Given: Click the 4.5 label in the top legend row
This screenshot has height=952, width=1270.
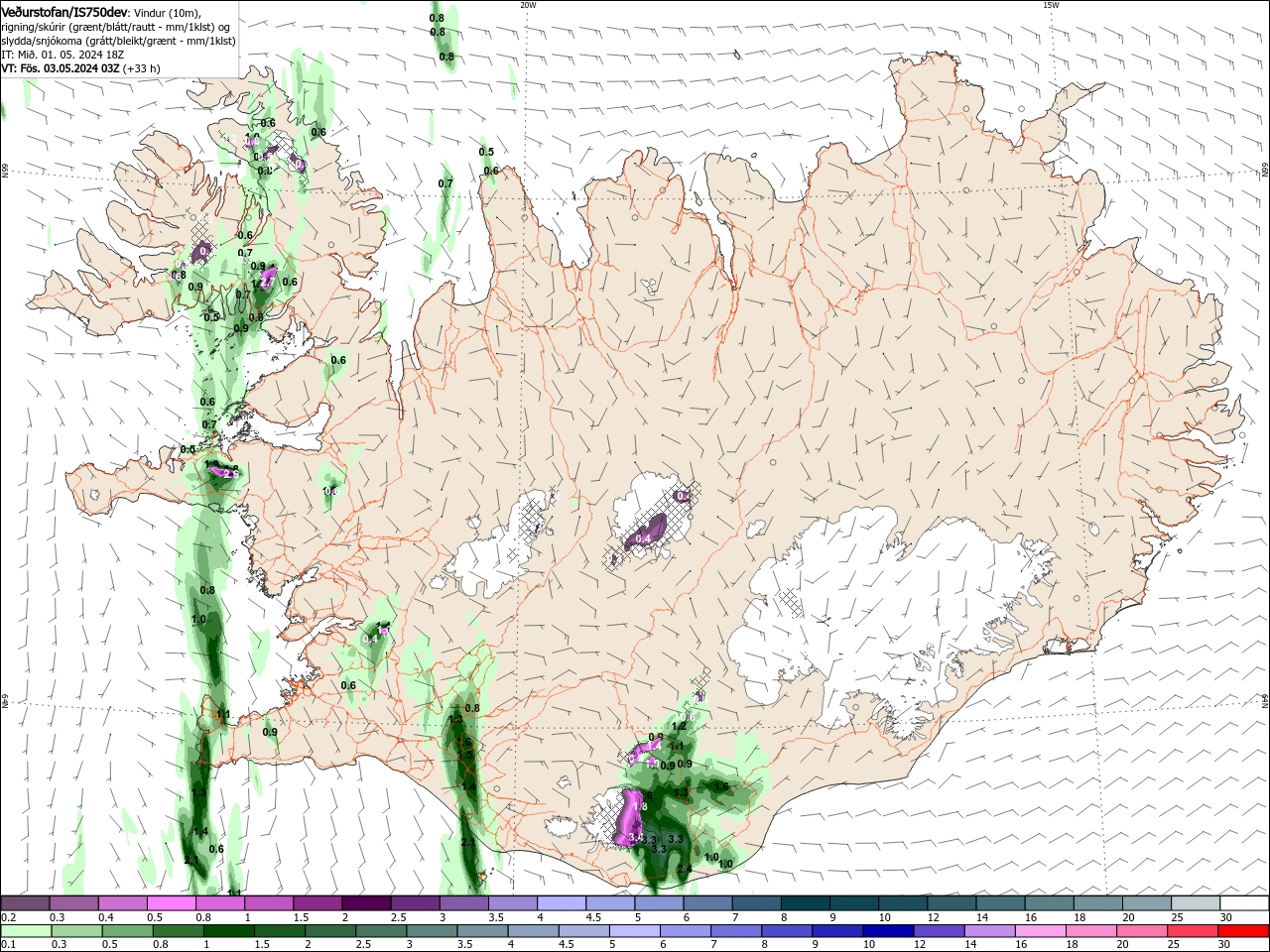Looking at the screenshot, I should (x=593, y=917).
